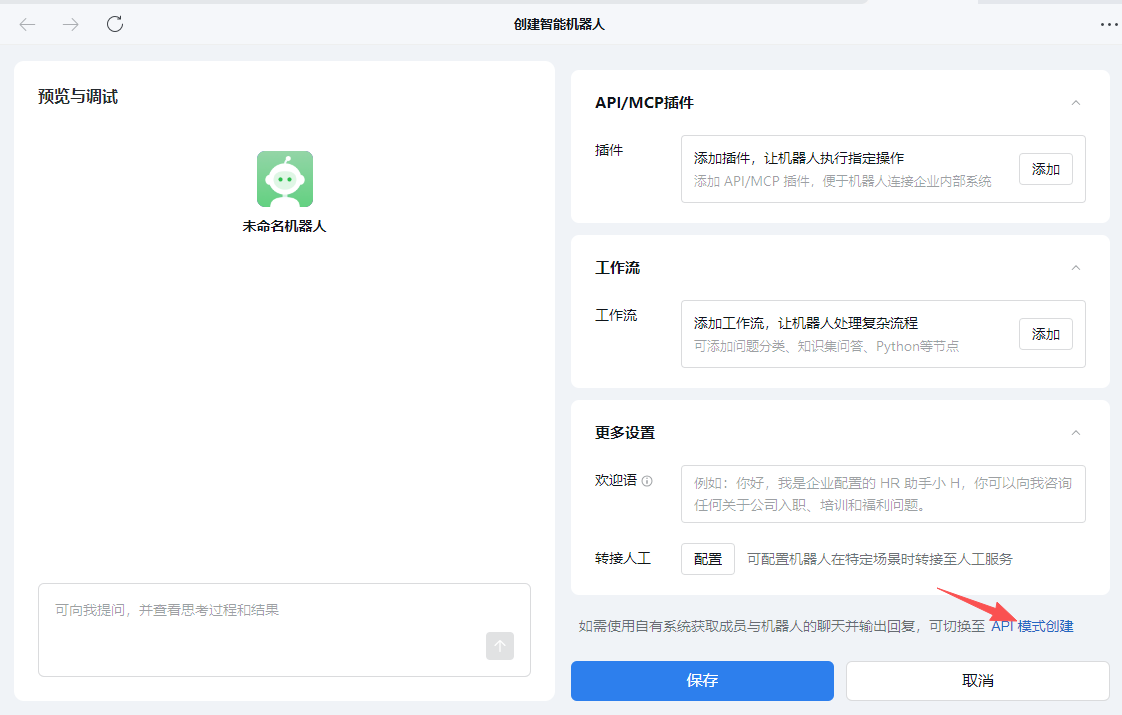Click the 创建智能机器人 page title
The image size is (1122, 715).
point(559,24)
